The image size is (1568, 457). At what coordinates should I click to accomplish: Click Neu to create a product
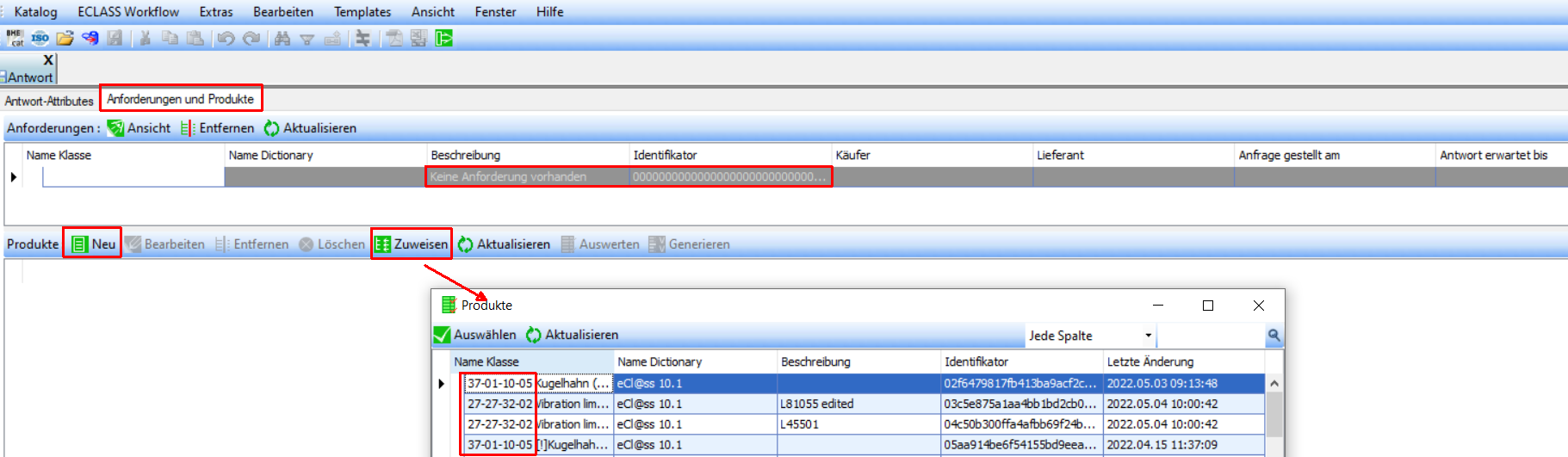[x=93, y=244]
